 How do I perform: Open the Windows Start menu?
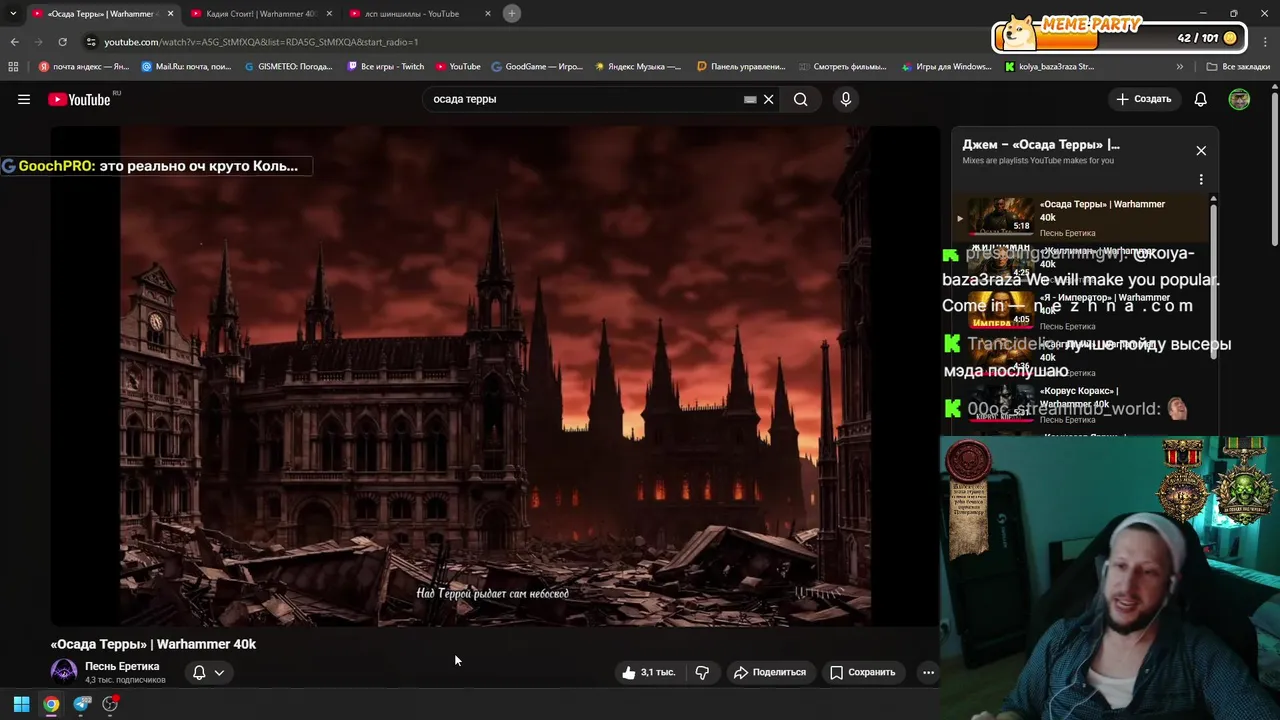(21, 704)
